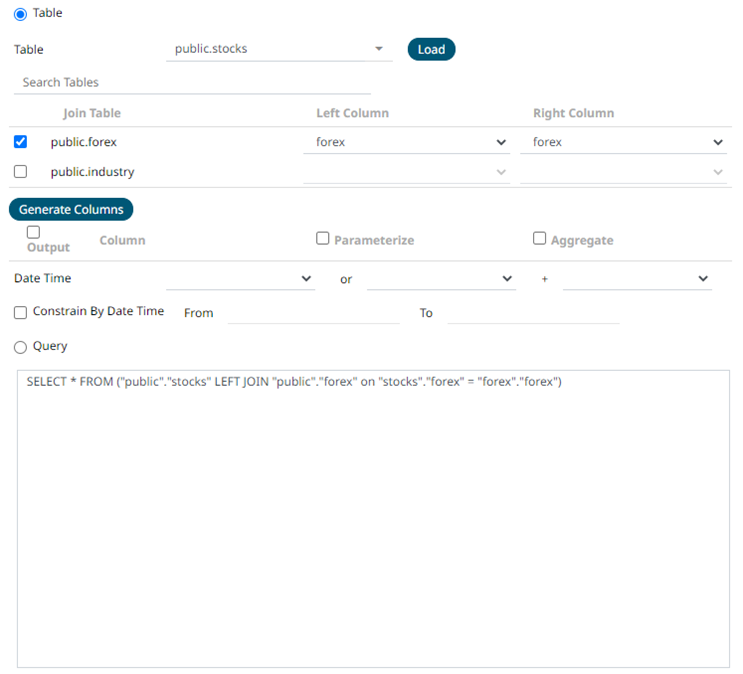Select the Query radio button
The image size is (743, 674).
click(21, 347)
